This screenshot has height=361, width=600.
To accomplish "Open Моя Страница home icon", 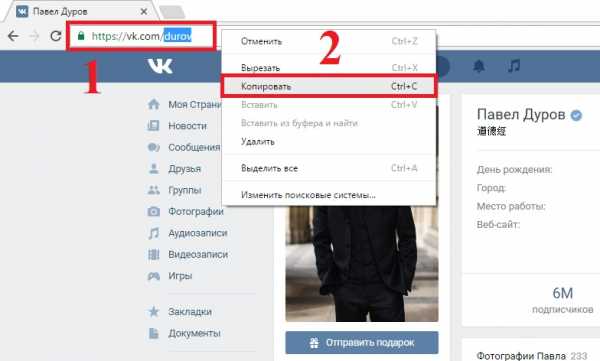I will (x=154, y=104).
